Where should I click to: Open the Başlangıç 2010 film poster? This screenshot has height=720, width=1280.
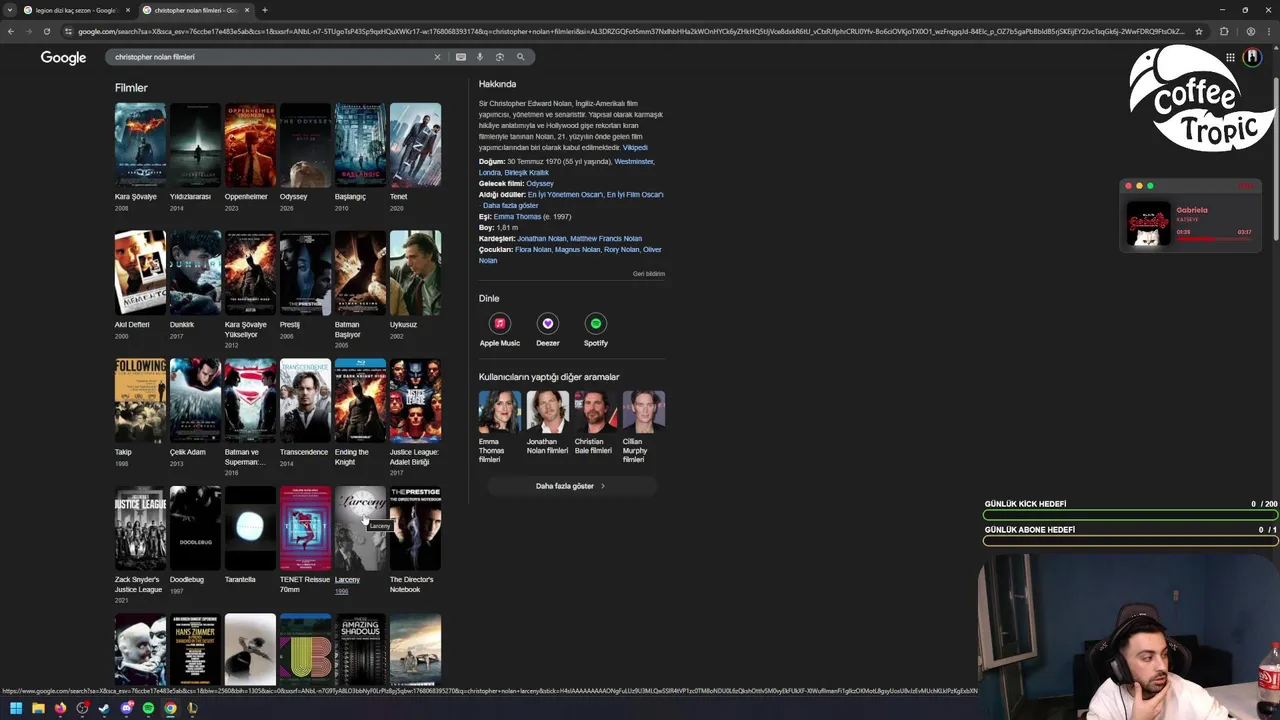pyautogui.click(x=360, y=145)
